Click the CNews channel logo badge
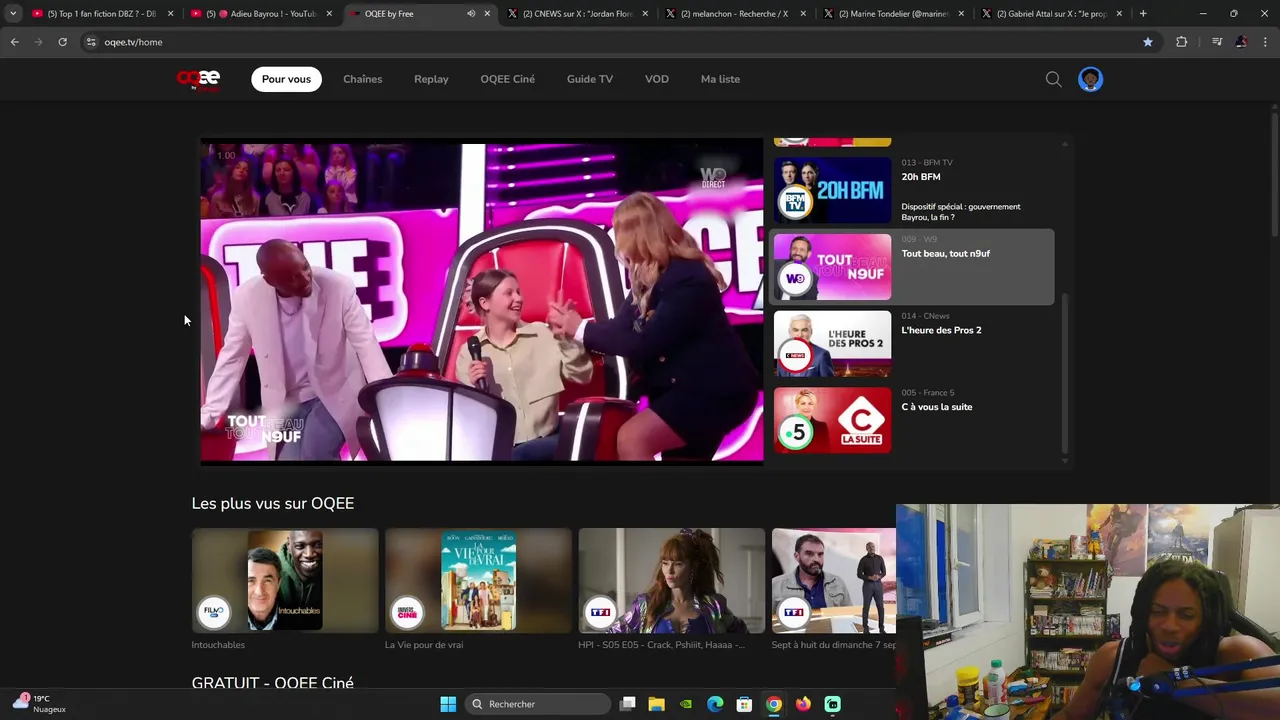The width and height of the screenshot is (1280, 720). click(x=795, y=356)
